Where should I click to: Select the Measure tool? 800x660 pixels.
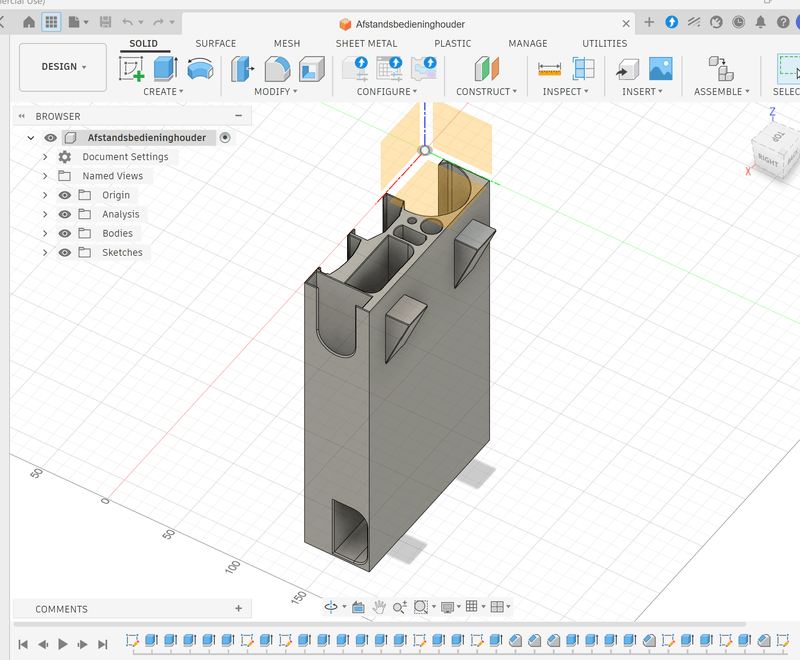[549, 69]
